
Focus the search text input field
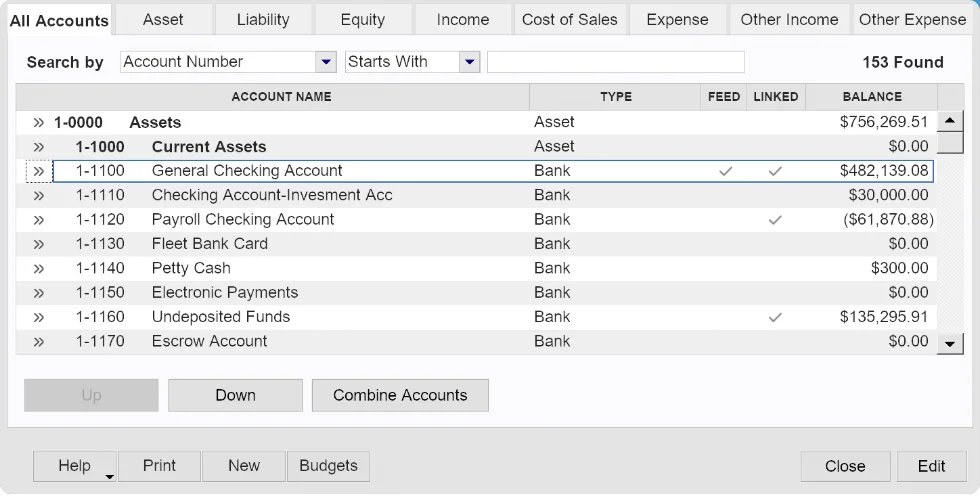pyautogui.click(x=616, y=62)
